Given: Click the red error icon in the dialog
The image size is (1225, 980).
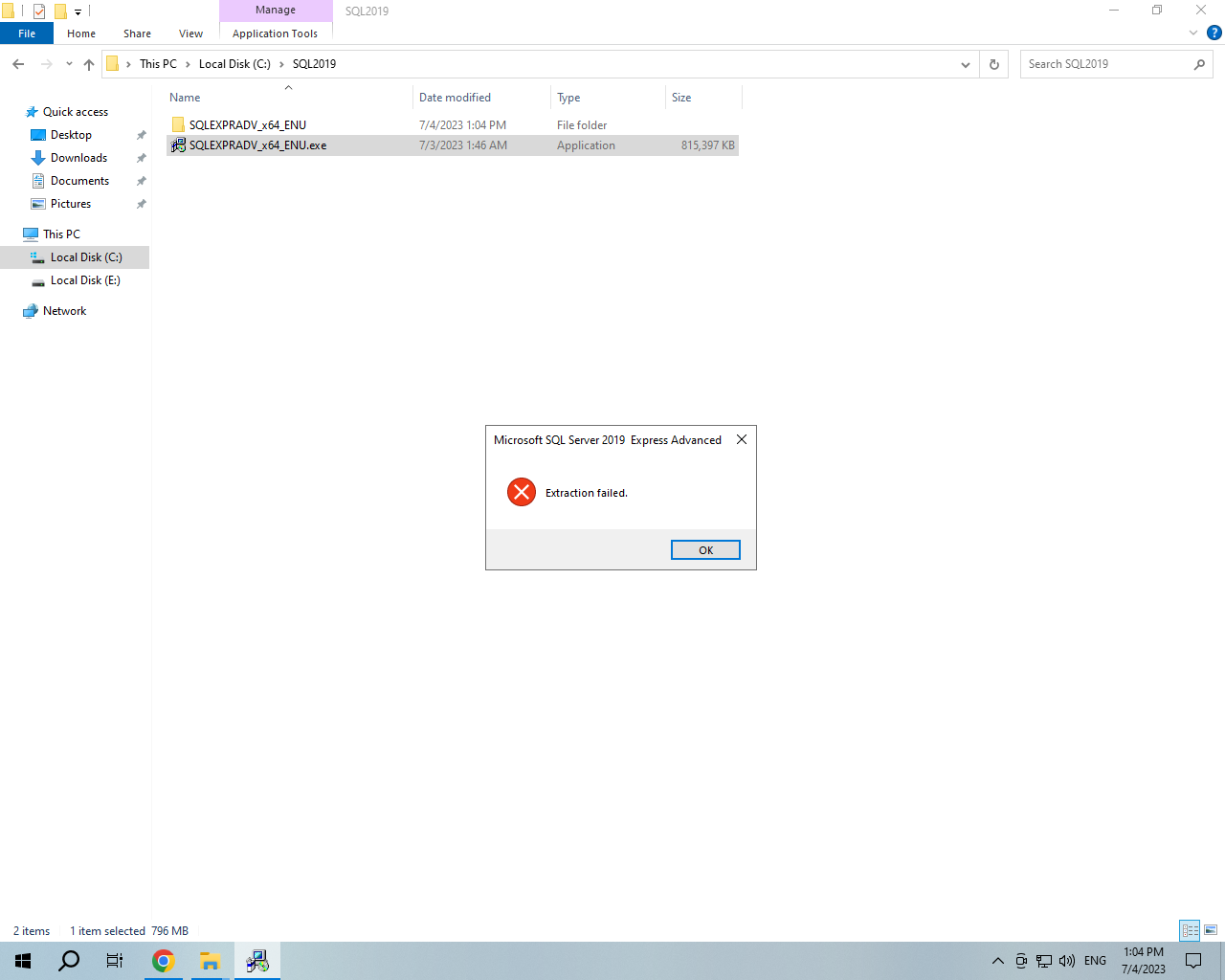Looking at the screenshot, I should pyautogui.click(x=522, y=492).
